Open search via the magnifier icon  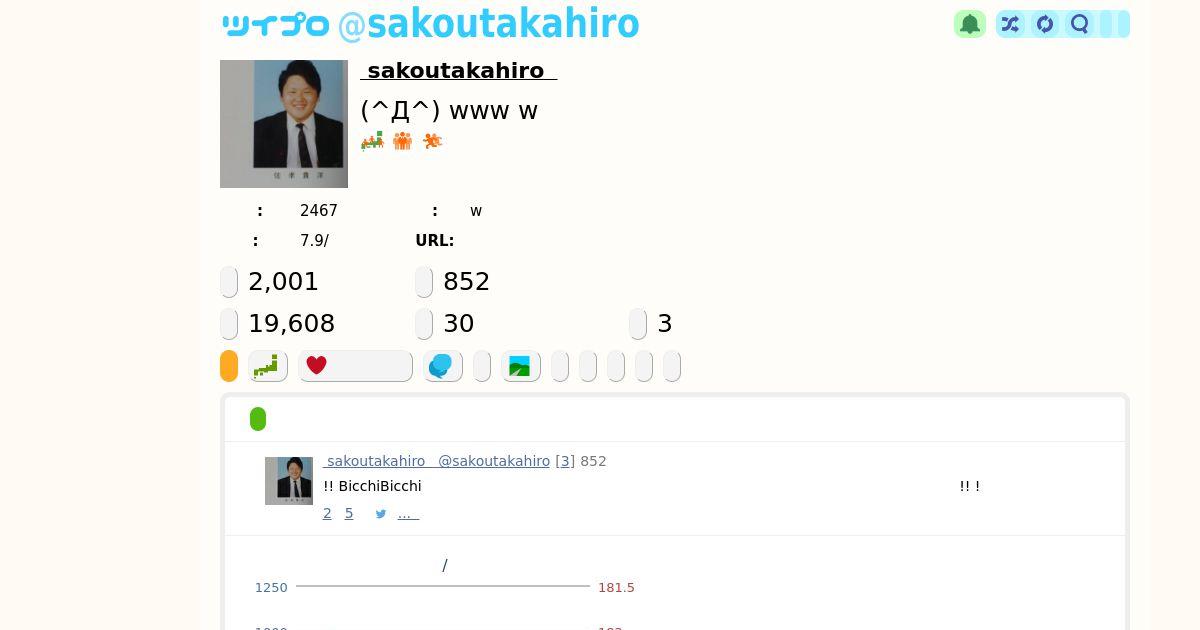click(1080, 24)
